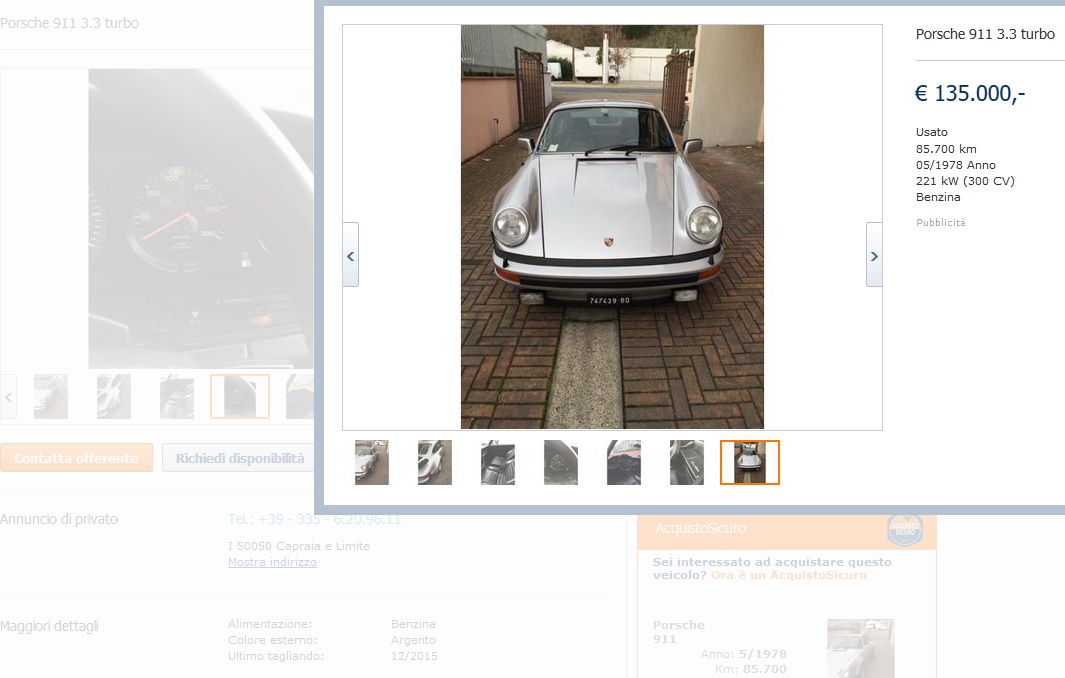Click the background page heading 'Porsche 911 3.3 turbo'

(69, 23)
